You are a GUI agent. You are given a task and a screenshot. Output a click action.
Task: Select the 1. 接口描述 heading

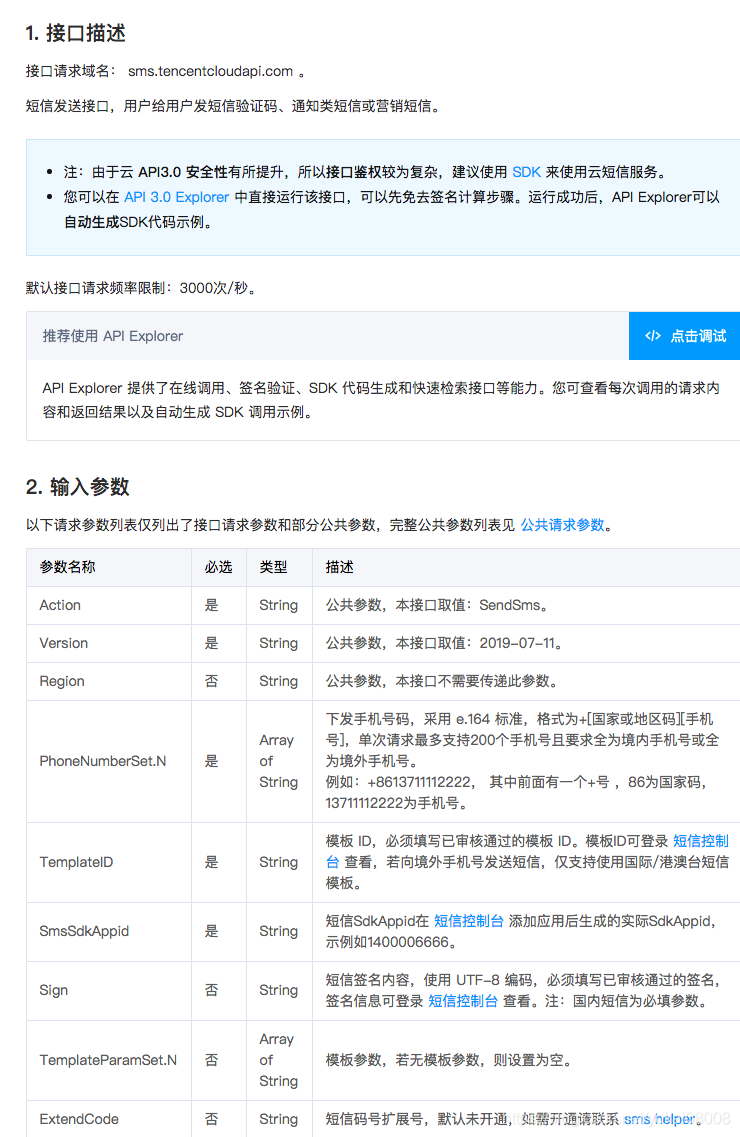(x=75, y=33)
